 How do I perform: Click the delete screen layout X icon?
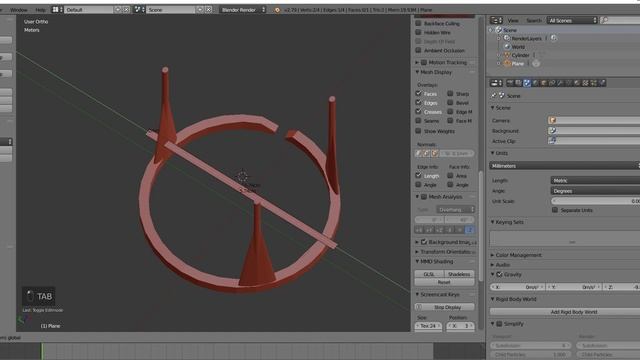point(126,9)
